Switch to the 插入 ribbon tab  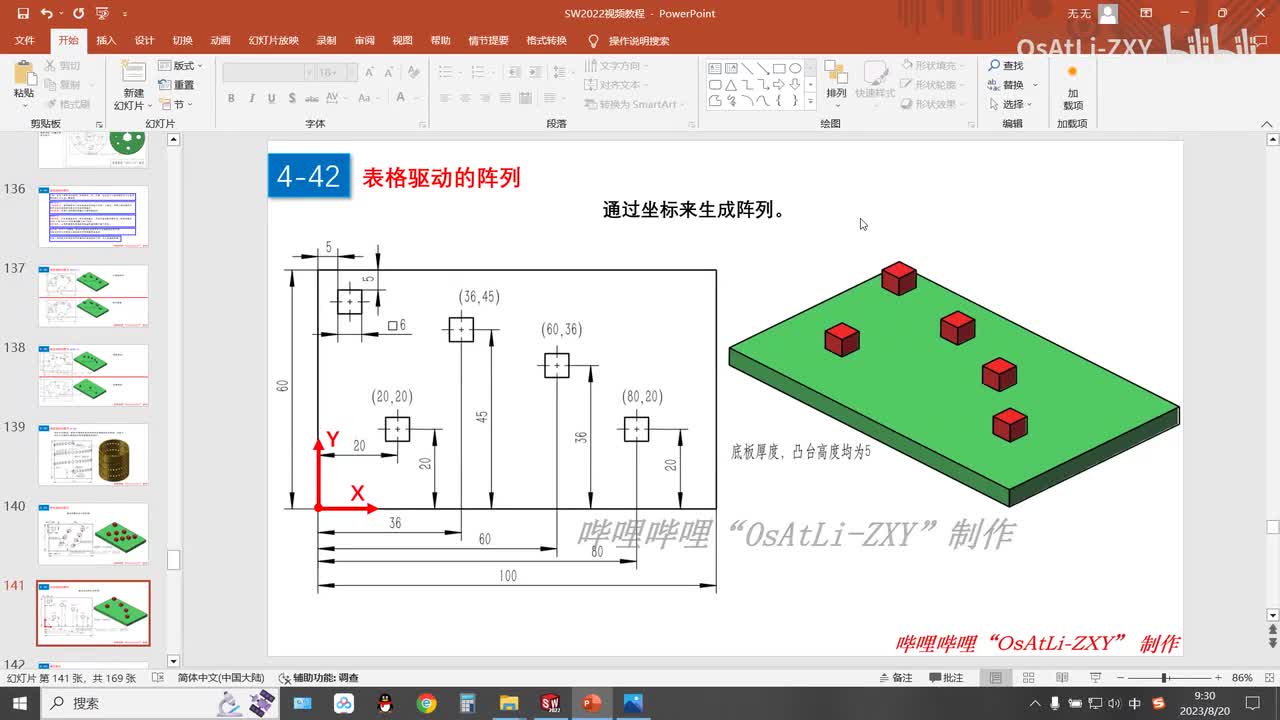106,41
